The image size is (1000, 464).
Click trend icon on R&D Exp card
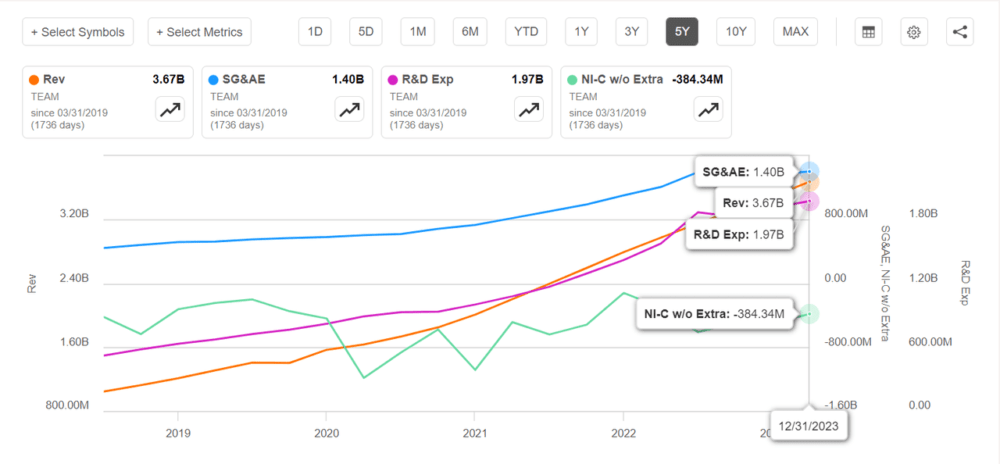529,110
